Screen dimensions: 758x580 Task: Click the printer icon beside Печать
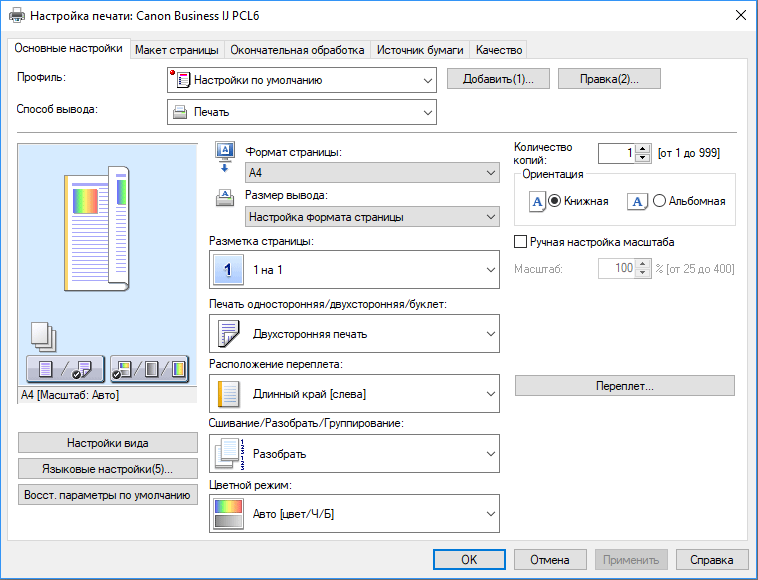180,113
